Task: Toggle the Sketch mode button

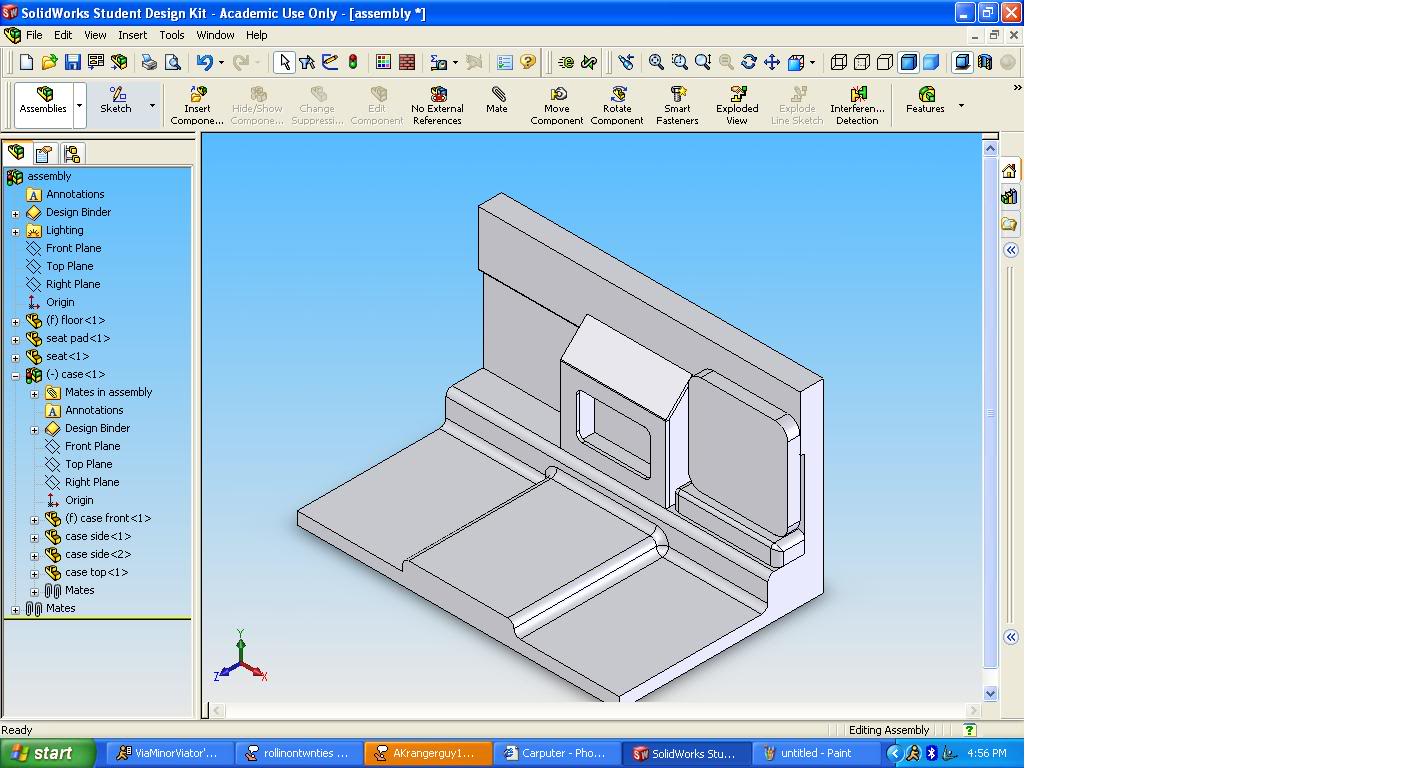Action: click(x=114, y=104)
